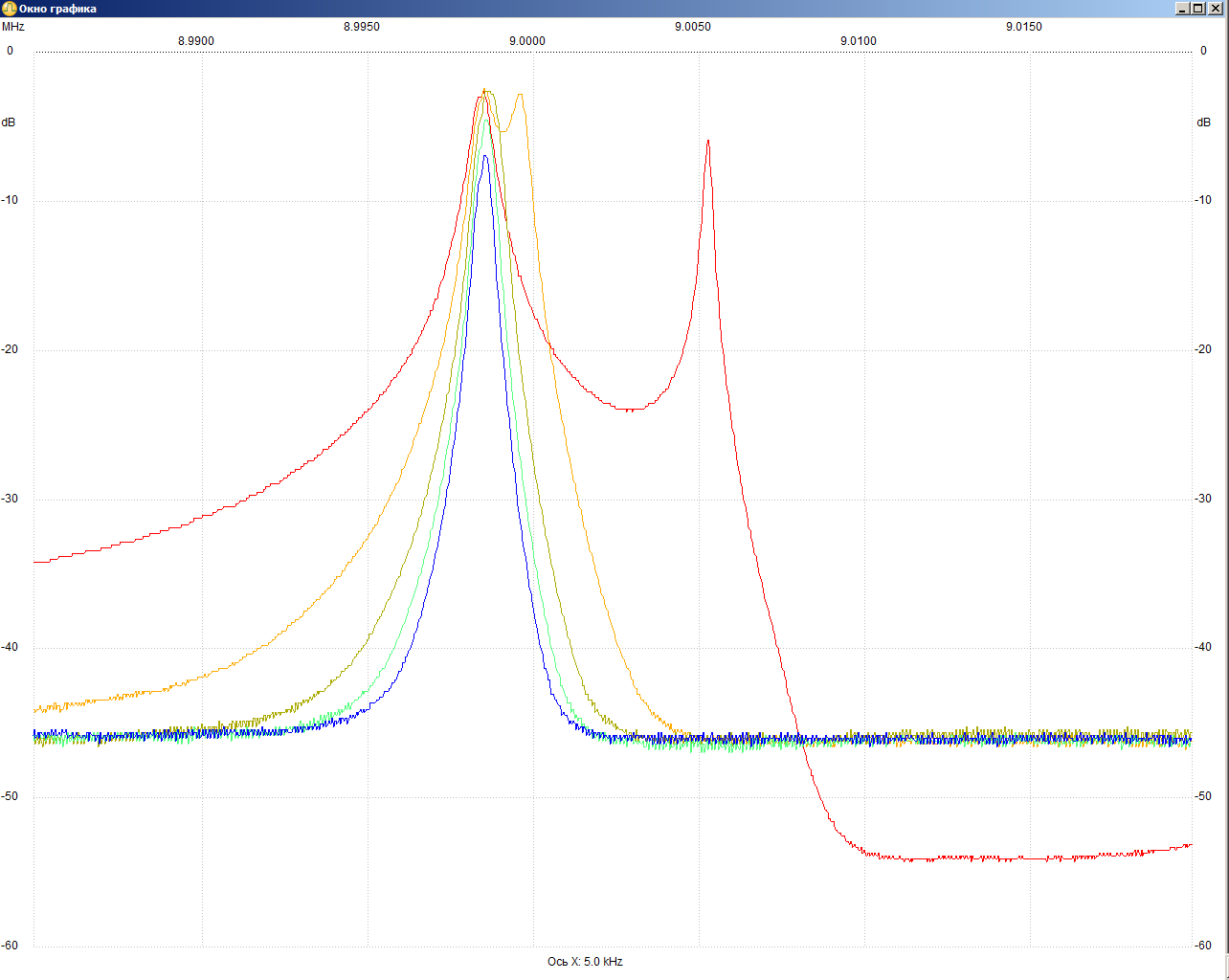Click the window title 'Окно графика'
This screenshot has width=1229, height=980.
pos(57,9)
